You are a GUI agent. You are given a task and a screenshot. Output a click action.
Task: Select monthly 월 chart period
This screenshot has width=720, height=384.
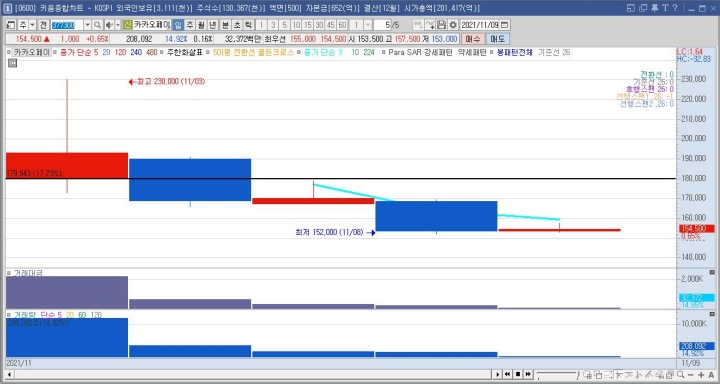coord(201,25)
